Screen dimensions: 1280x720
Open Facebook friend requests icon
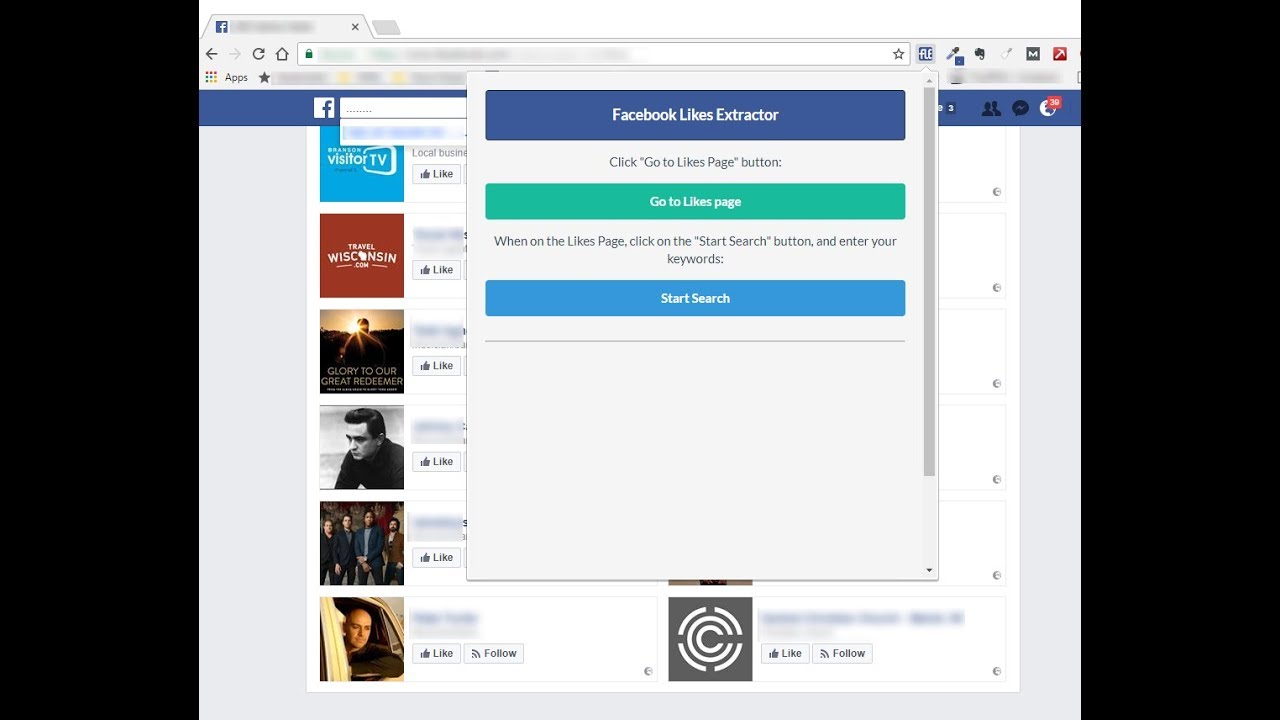coord(991,108)
